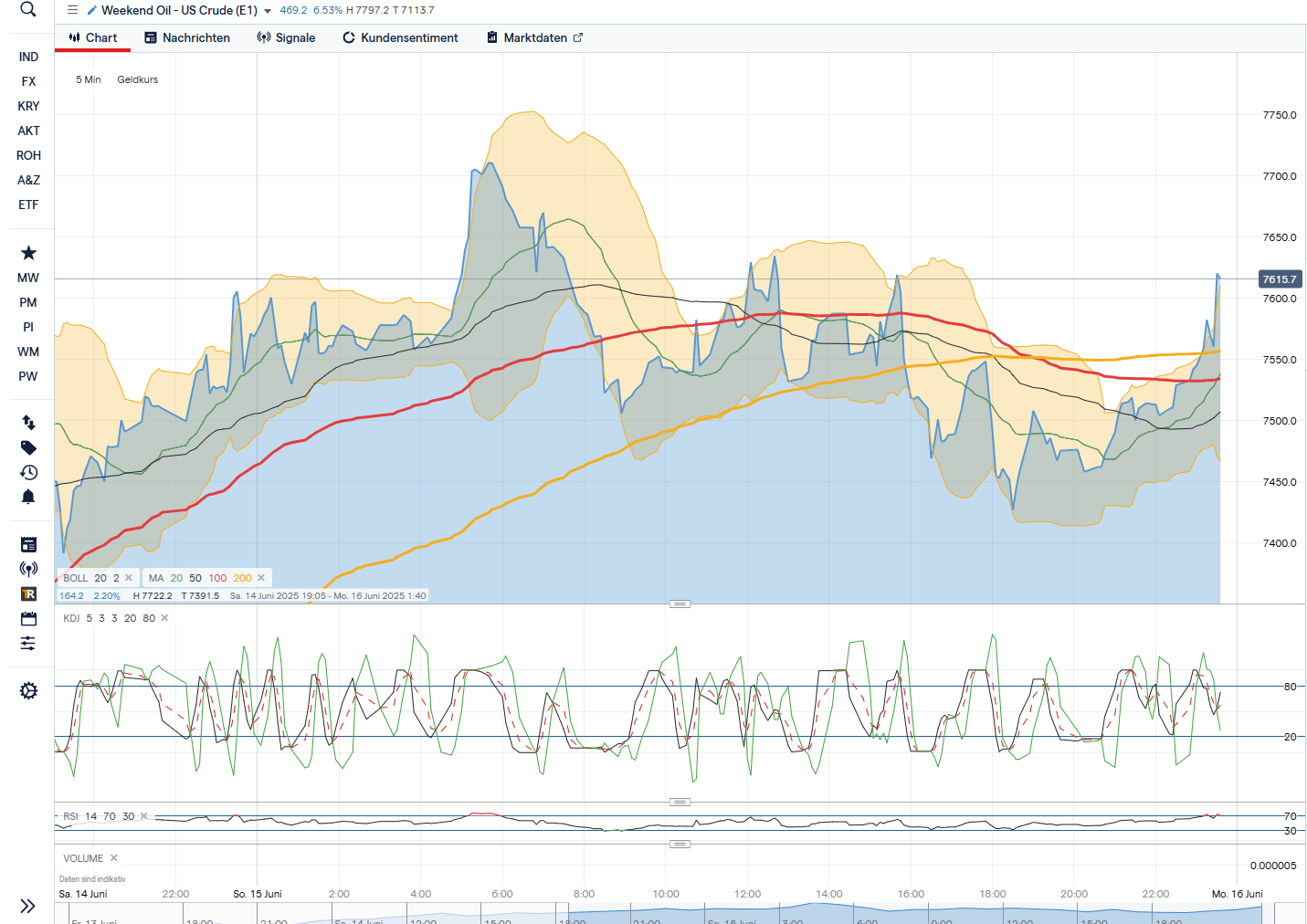The height and width of the screenshot is (924, 1307).
Task: Grab divider handle between KDJ and RSI
Action: (x=680, y=802)
